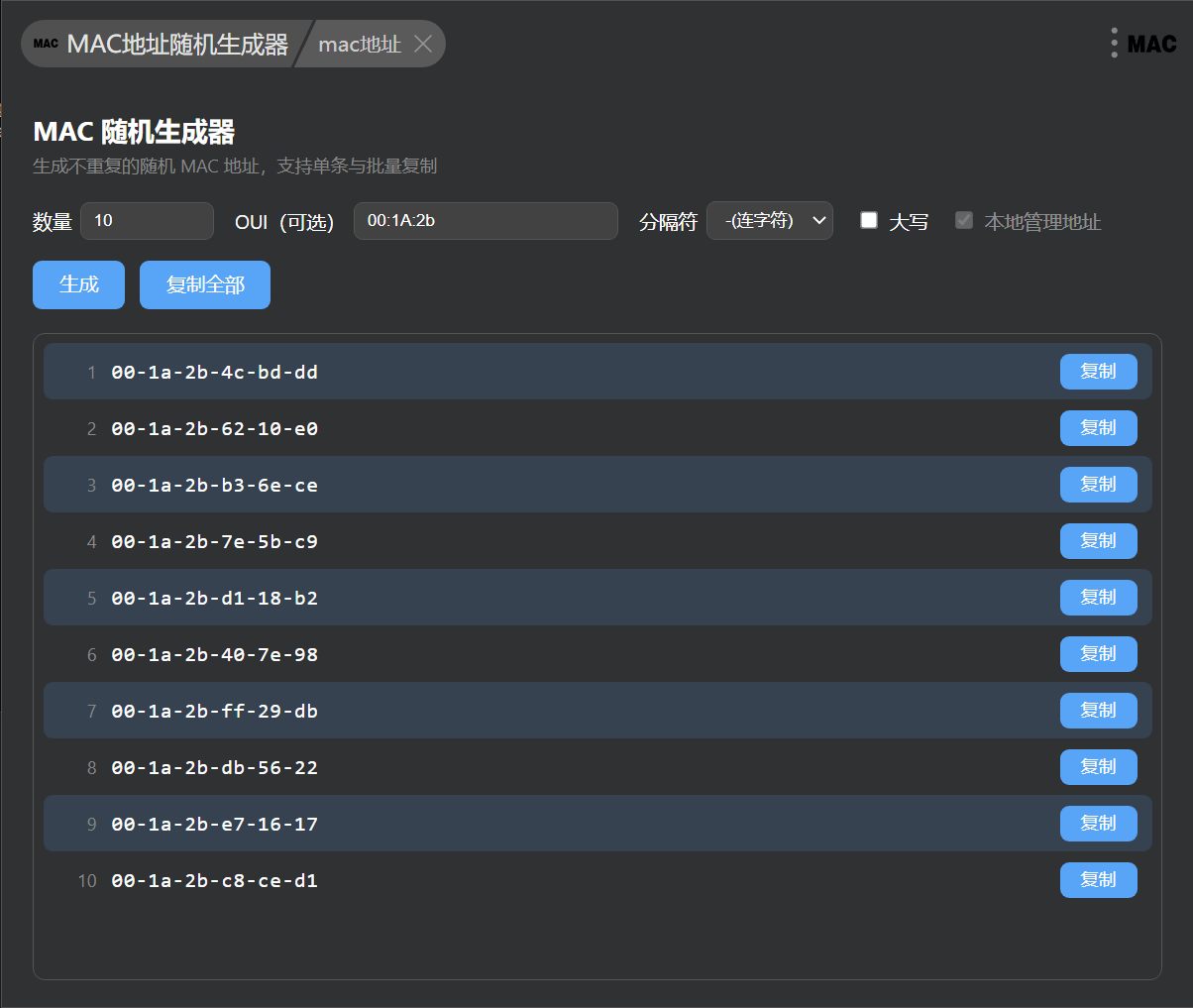Select the text 00-1a-2b-4c-bd-dd
The height and width of the screenshot is (1008, 1193).
(x=214, y=373)
